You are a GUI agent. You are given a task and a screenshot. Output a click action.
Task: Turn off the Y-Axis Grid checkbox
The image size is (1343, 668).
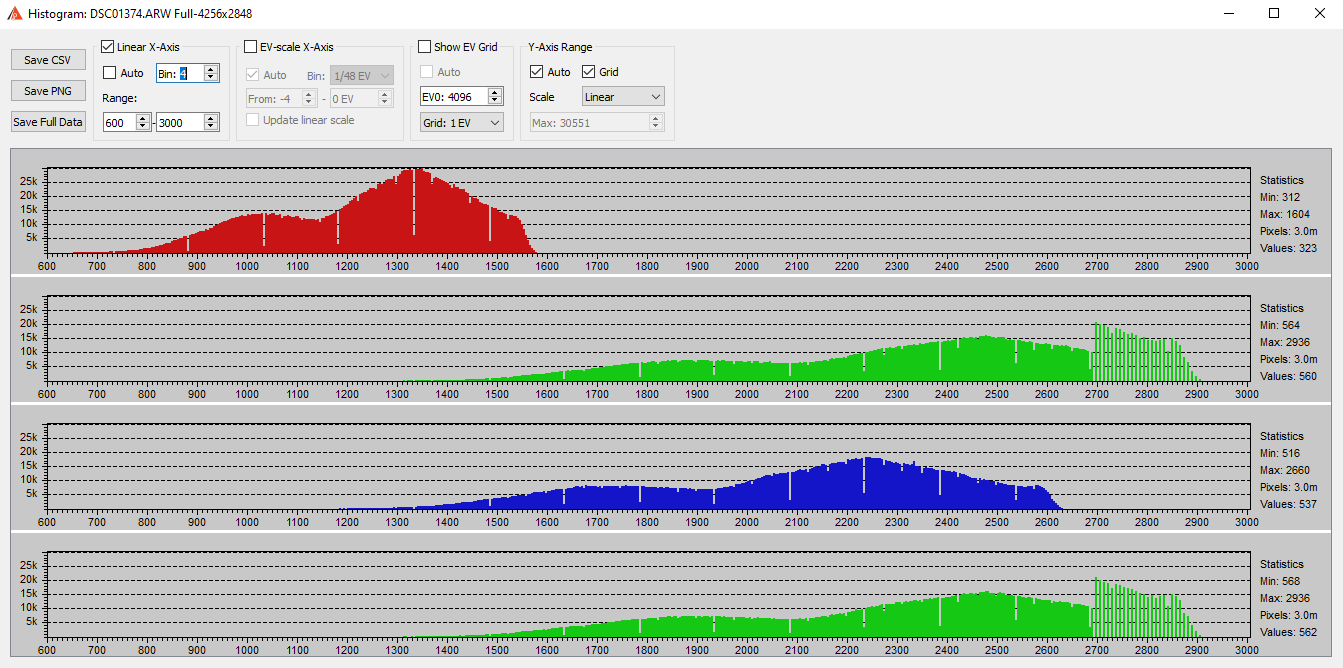coord(588,72)
